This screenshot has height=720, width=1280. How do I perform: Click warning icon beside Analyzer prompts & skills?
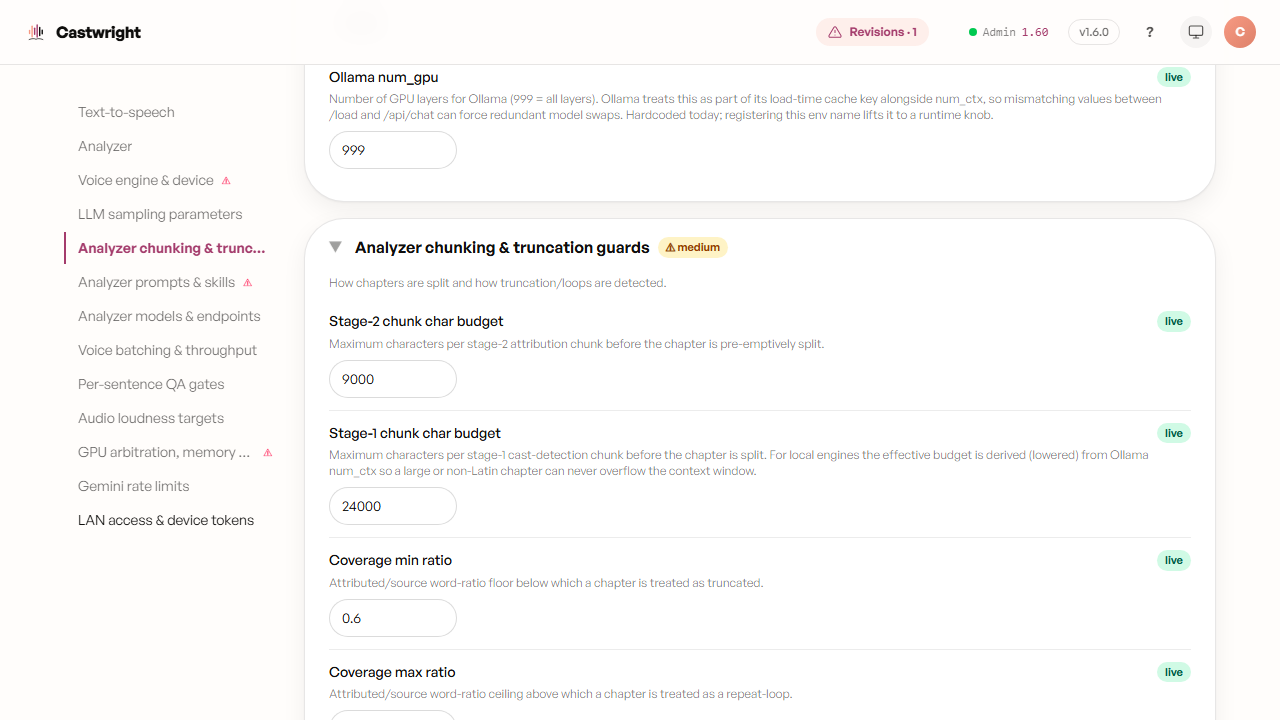tap(248, 283)
